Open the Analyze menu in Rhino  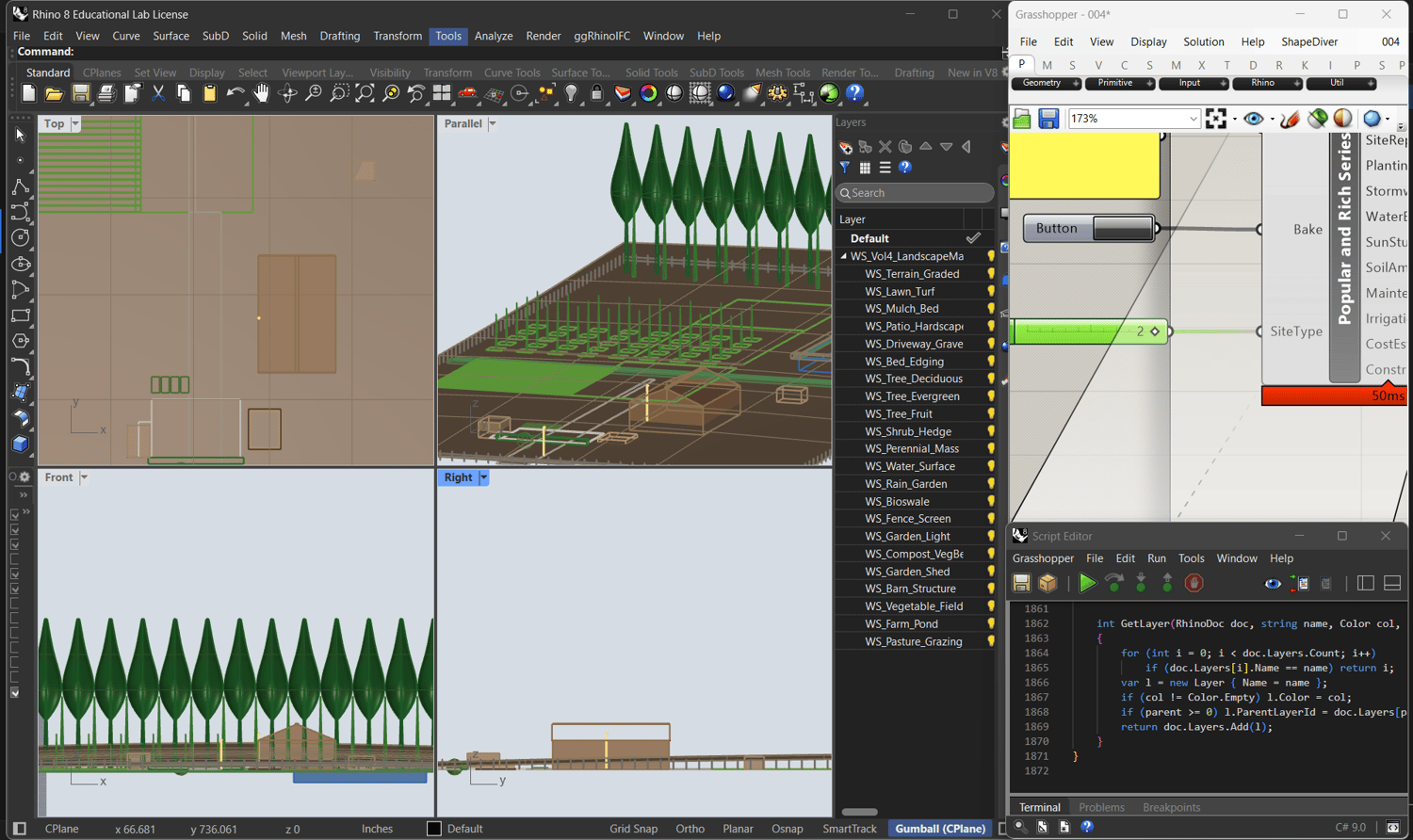[x=494, y=36]
